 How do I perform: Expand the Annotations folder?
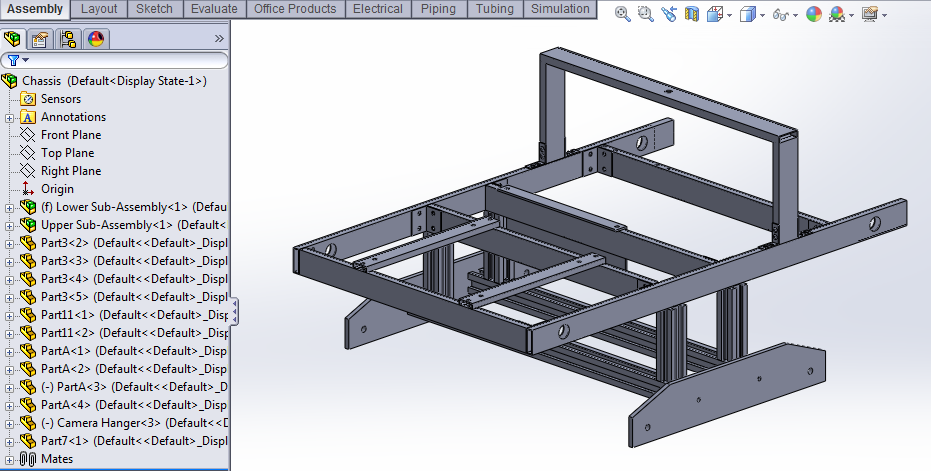[x=9, y=118]
